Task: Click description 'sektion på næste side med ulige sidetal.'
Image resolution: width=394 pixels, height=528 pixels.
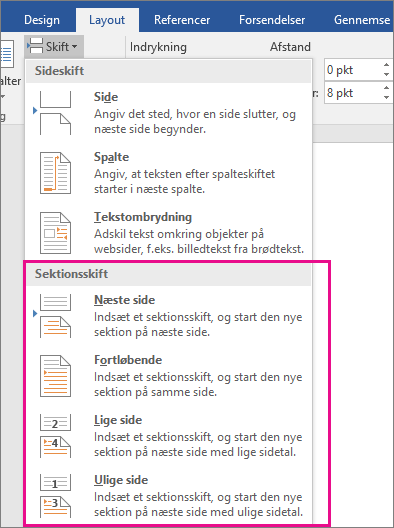Action: (198, 512)
